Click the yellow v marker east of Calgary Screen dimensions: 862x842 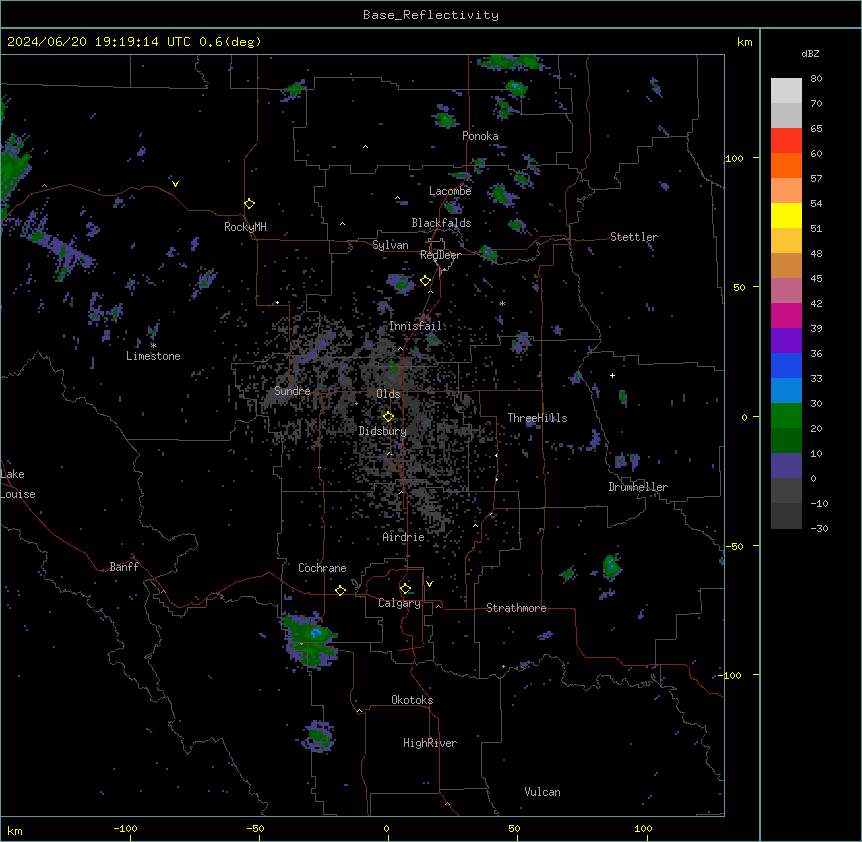(429, 584)
